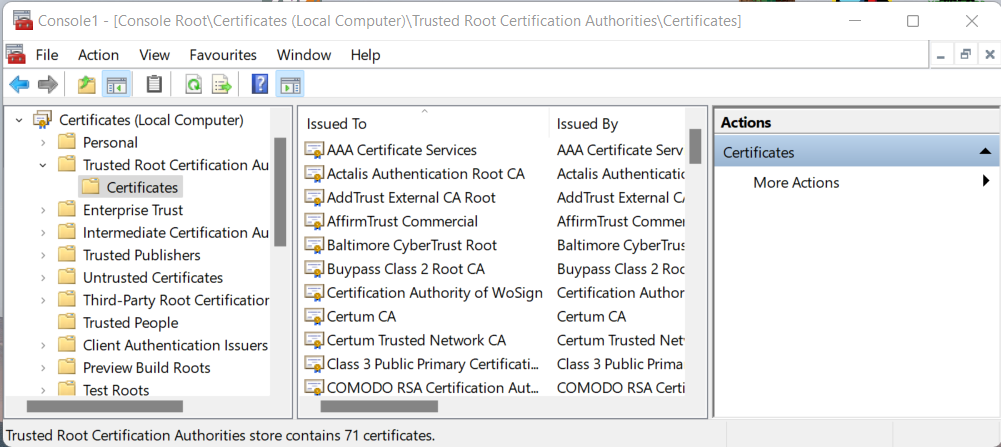Expand Third-Party Root Certification node

pos(43,300)
